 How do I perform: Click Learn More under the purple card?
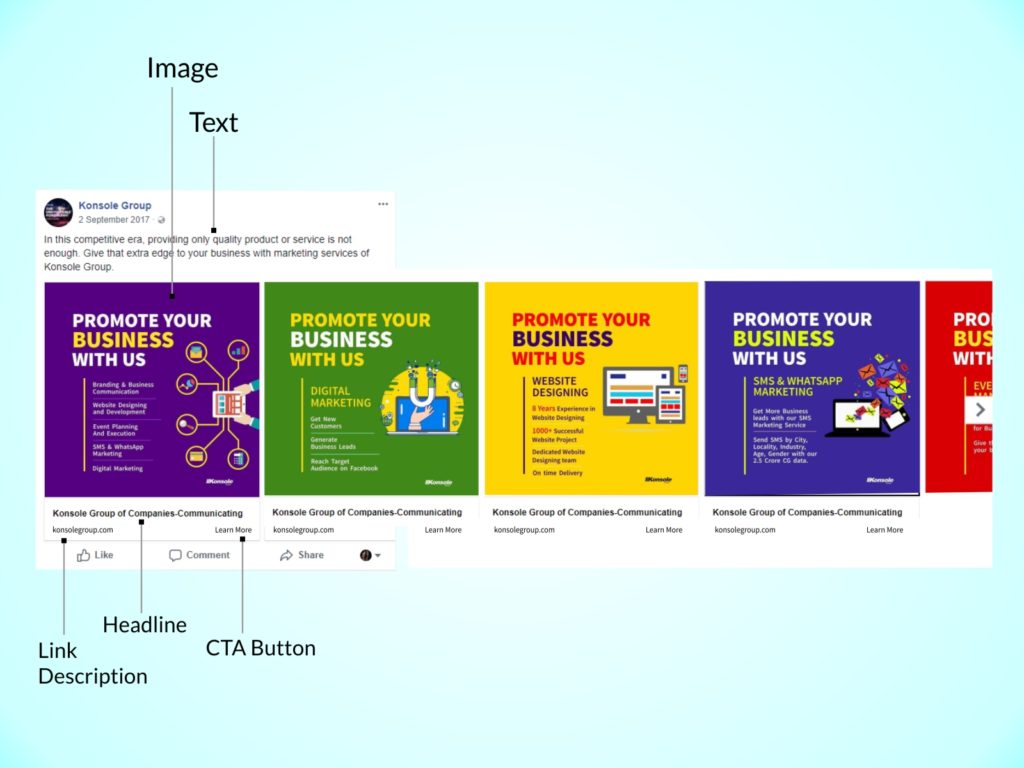pyautogui.click(x=233, y=530)
